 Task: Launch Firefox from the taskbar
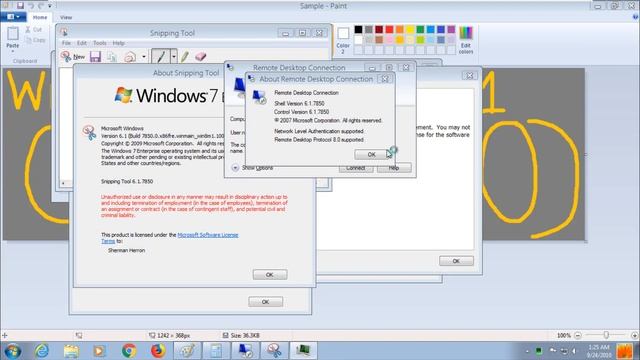coord(158,351)
